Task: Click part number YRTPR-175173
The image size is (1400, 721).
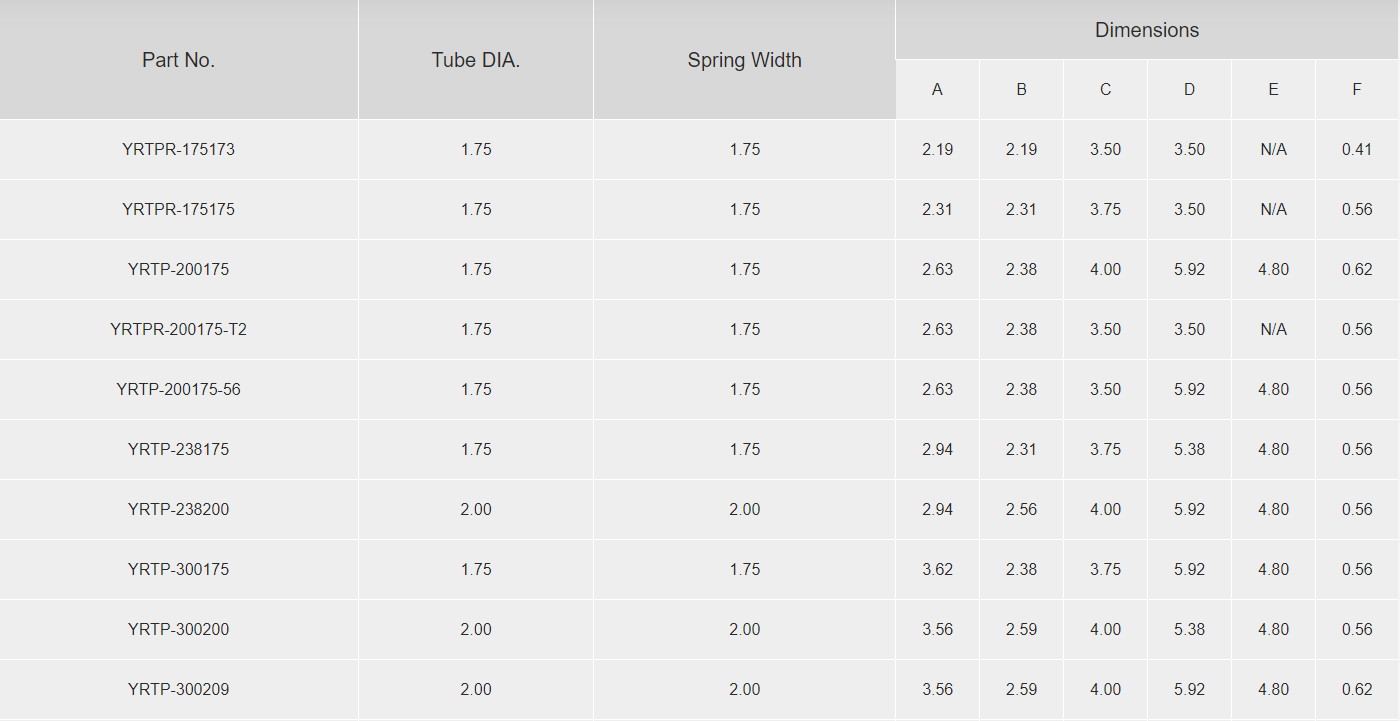Action: 178,150
